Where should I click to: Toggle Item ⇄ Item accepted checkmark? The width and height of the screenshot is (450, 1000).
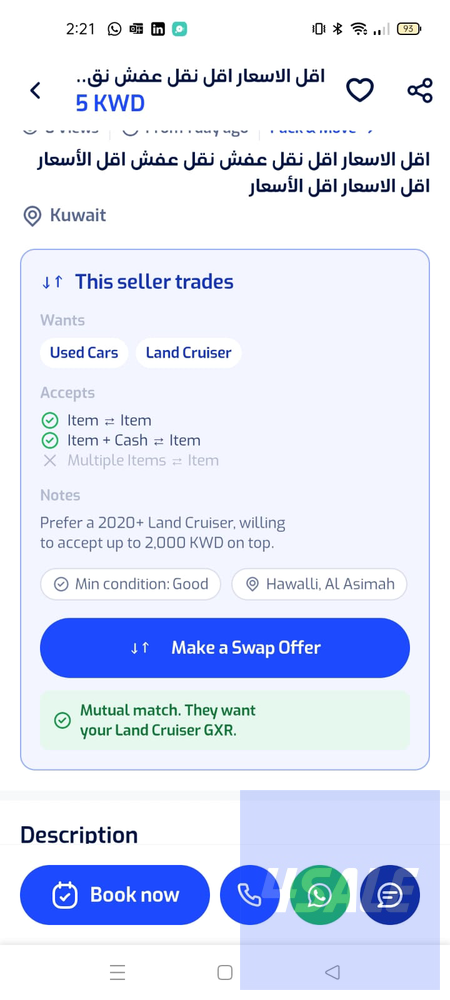[50, 420]
